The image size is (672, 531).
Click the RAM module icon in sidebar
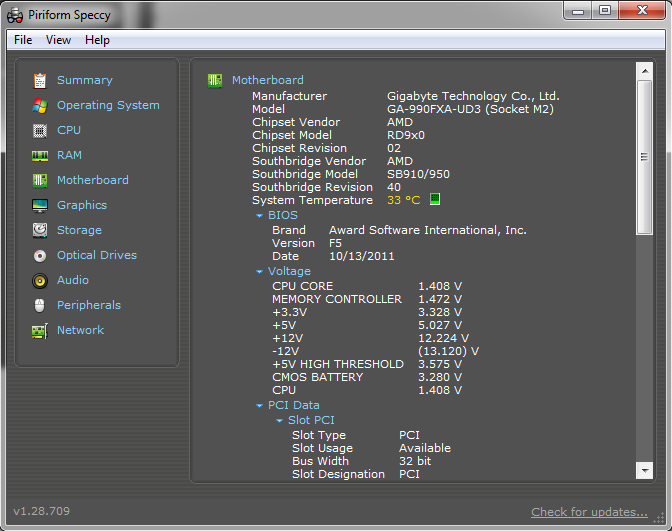[40, 156]
